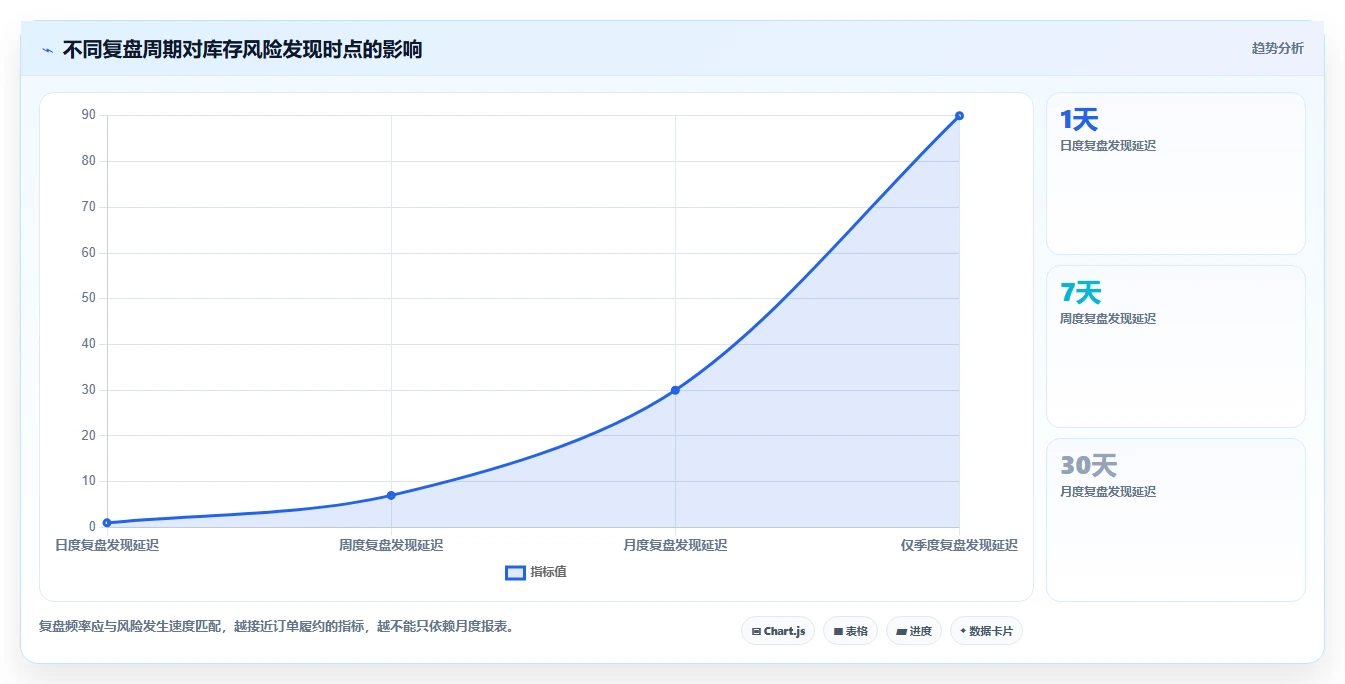
Task: Select the 进度 tag button
Action: click(914, 631)
